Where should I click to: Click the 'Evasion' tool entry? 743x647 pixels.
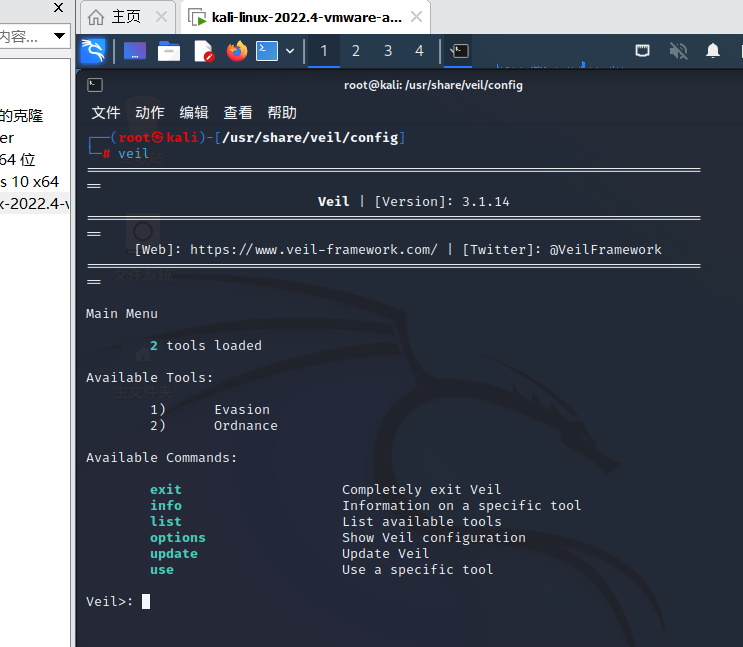coord(242,410)
